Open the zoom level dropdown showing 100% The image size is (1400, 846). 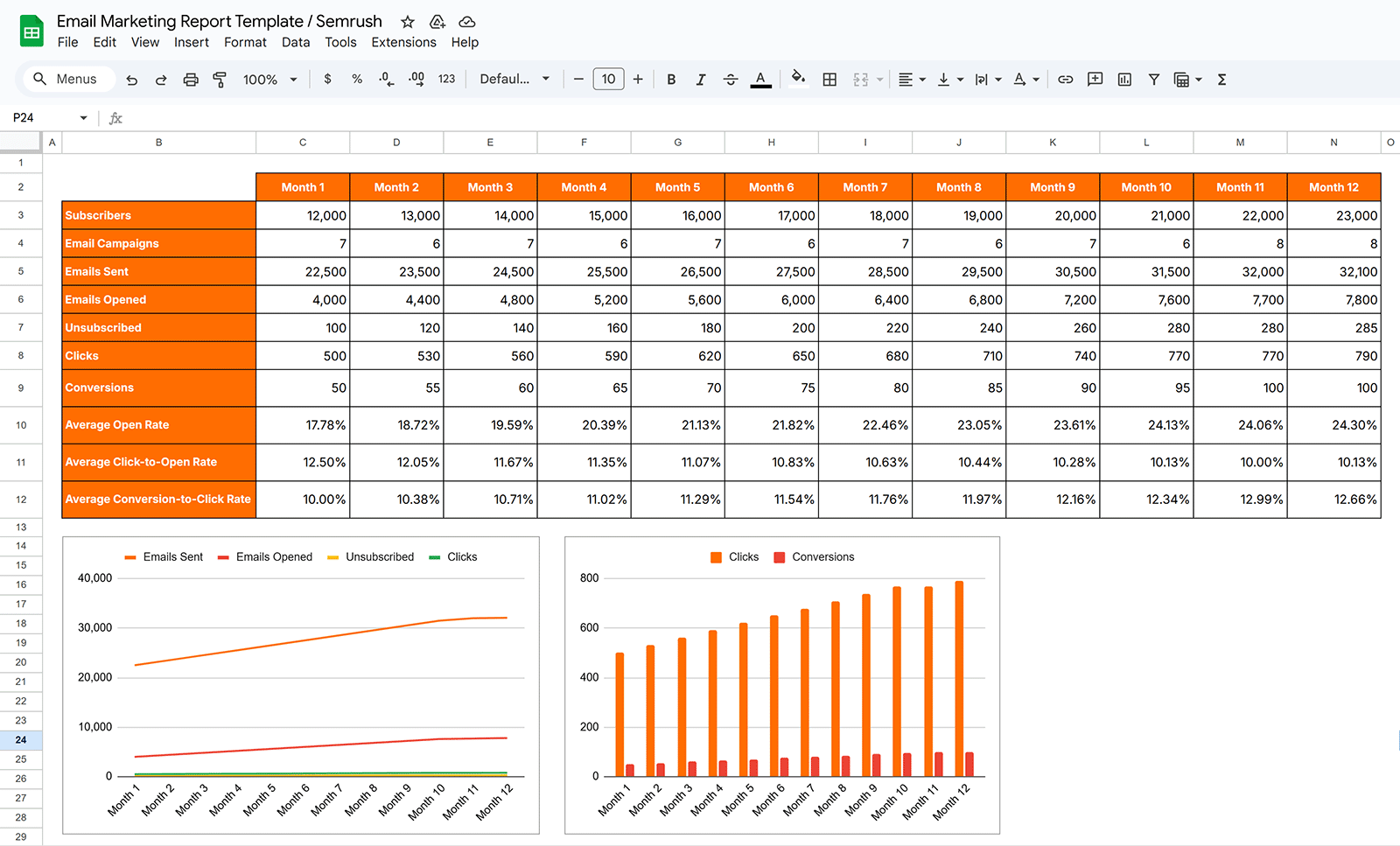(268, 79)
